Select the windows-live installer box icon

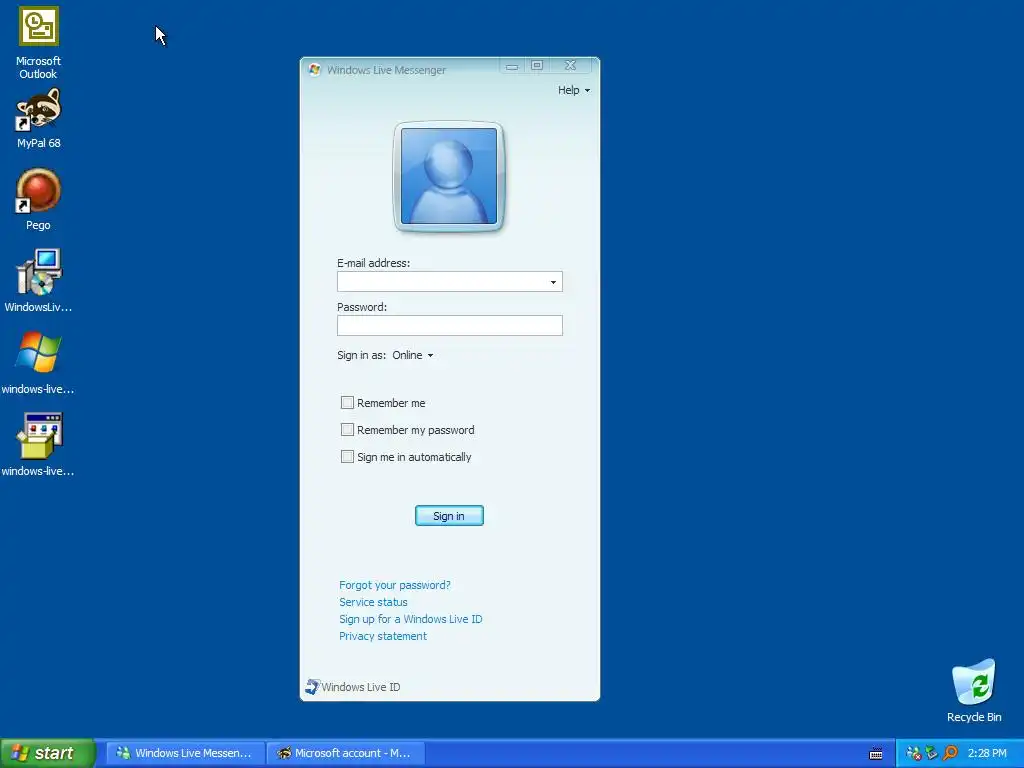pyautogui.click(x=39, y=445)
